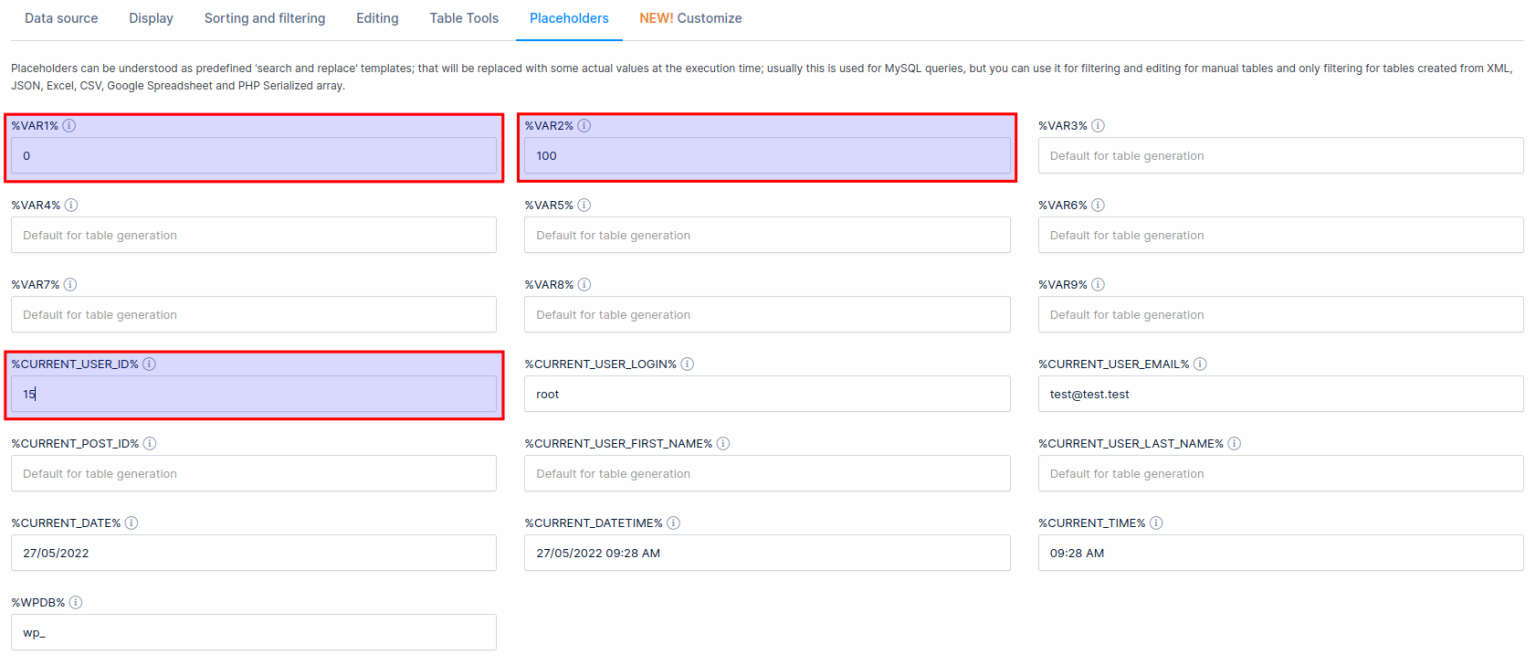This screenshot has width=1536, height=665.
Task: Open the Table Tools tab
Action: pyautogui.click(x=464, y=18)
